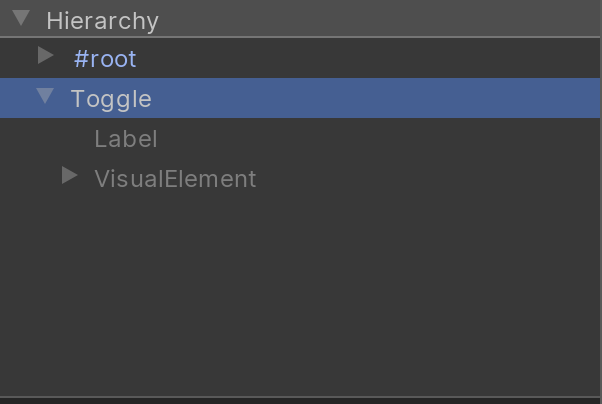This screenshot has width=602, height=404.
Task: Select the Toggle element text
Action: click(x=111, y=99)
